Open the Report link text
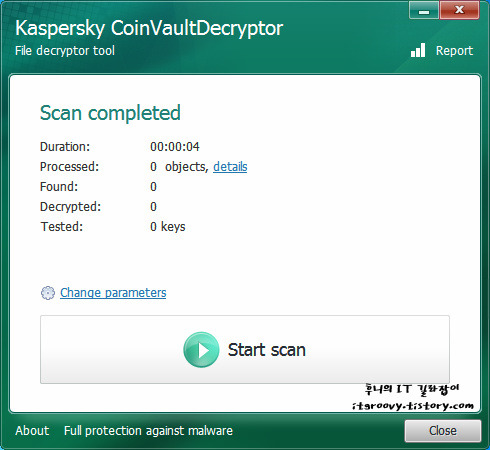 (x=454, y=51)
